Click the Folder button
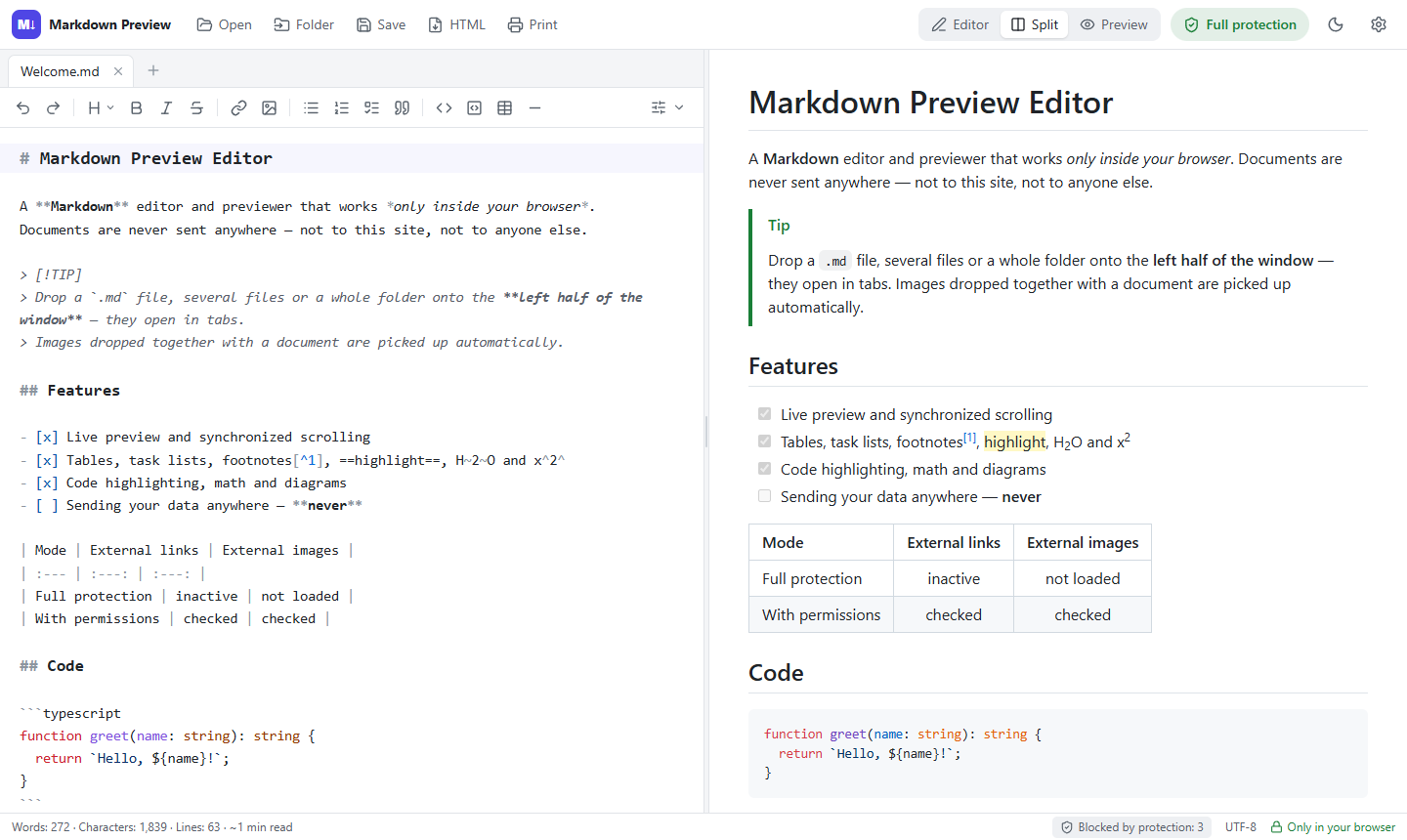The width and height of the screenshot is (1407, 840). pyautogui.click(x=304, y=24)
